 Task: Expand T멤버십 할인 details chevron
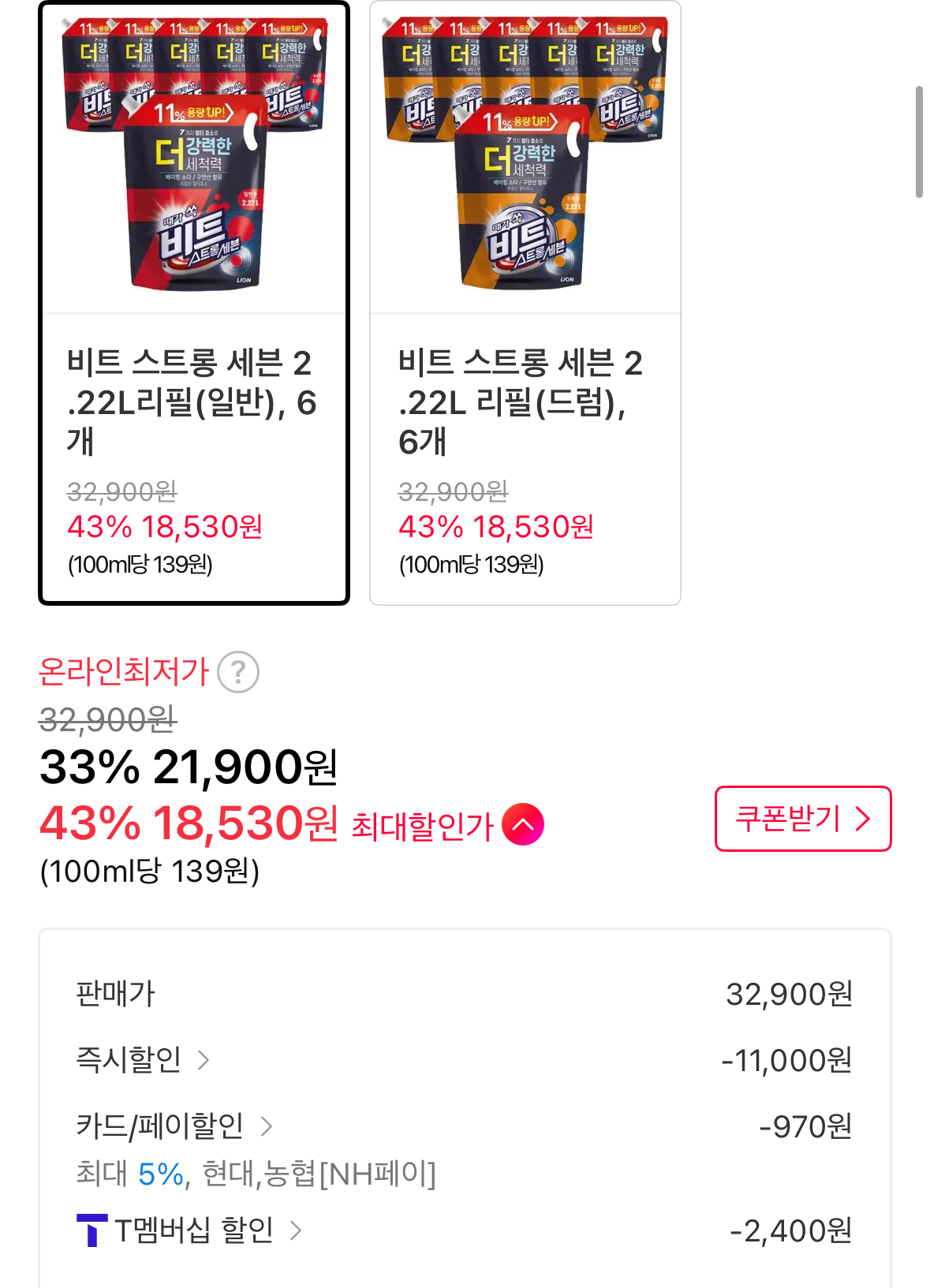coord(296,1230)
